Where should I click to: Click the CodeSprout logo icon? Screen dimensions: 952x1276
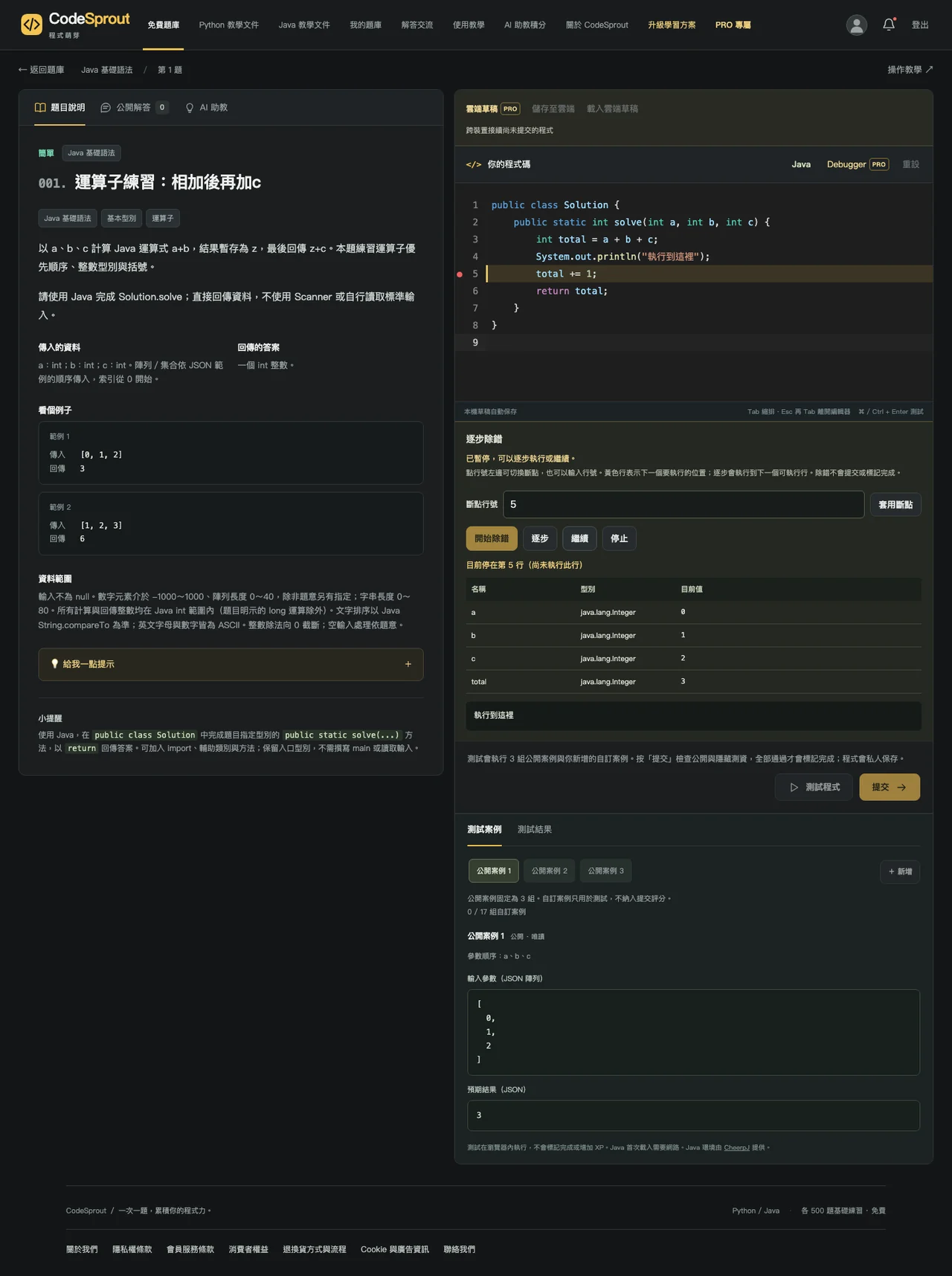31,25
